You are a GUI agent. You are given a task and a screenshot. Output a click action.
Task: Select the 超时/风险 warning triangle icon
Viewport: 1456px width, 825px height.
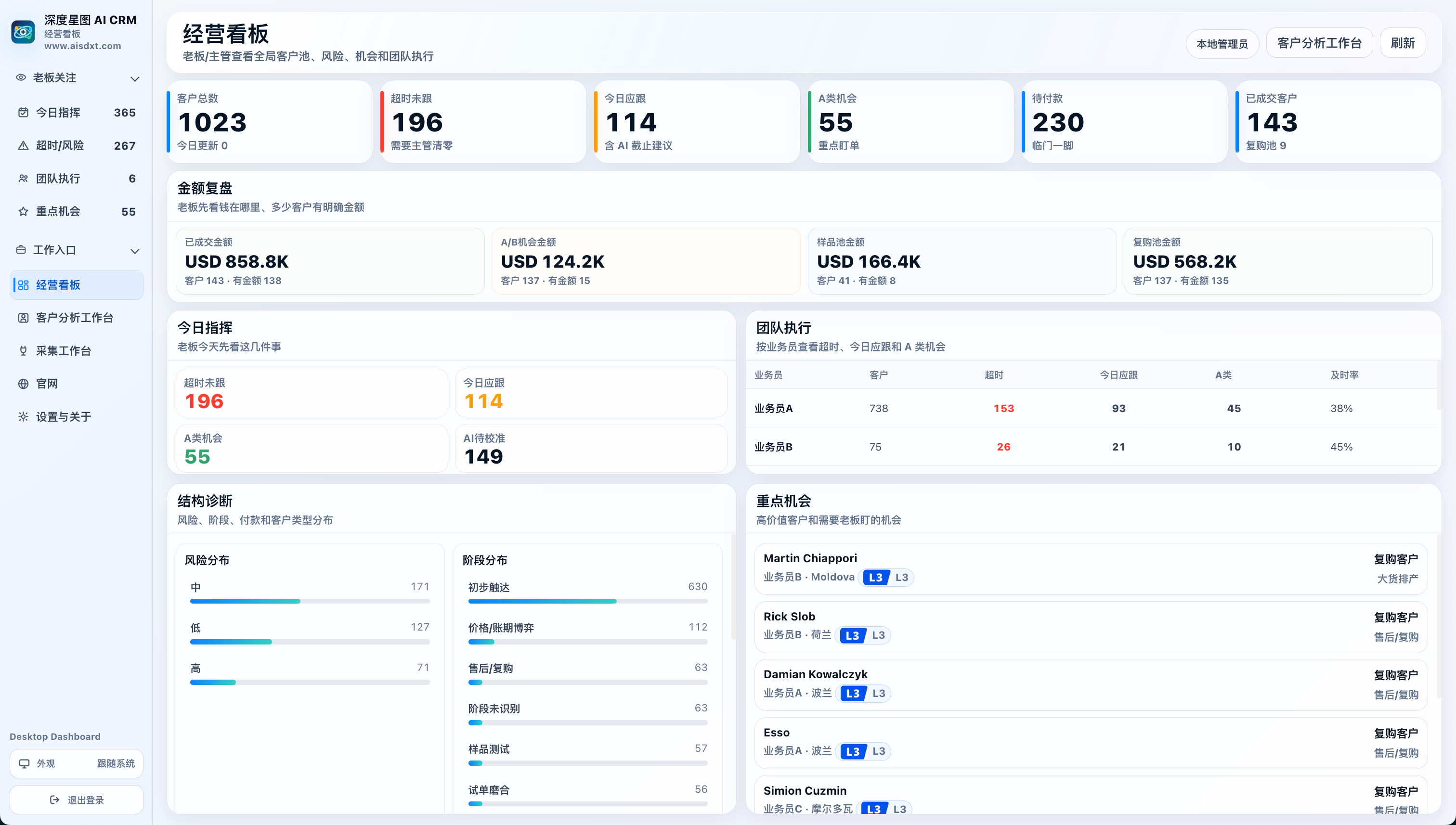click(23, 146)
